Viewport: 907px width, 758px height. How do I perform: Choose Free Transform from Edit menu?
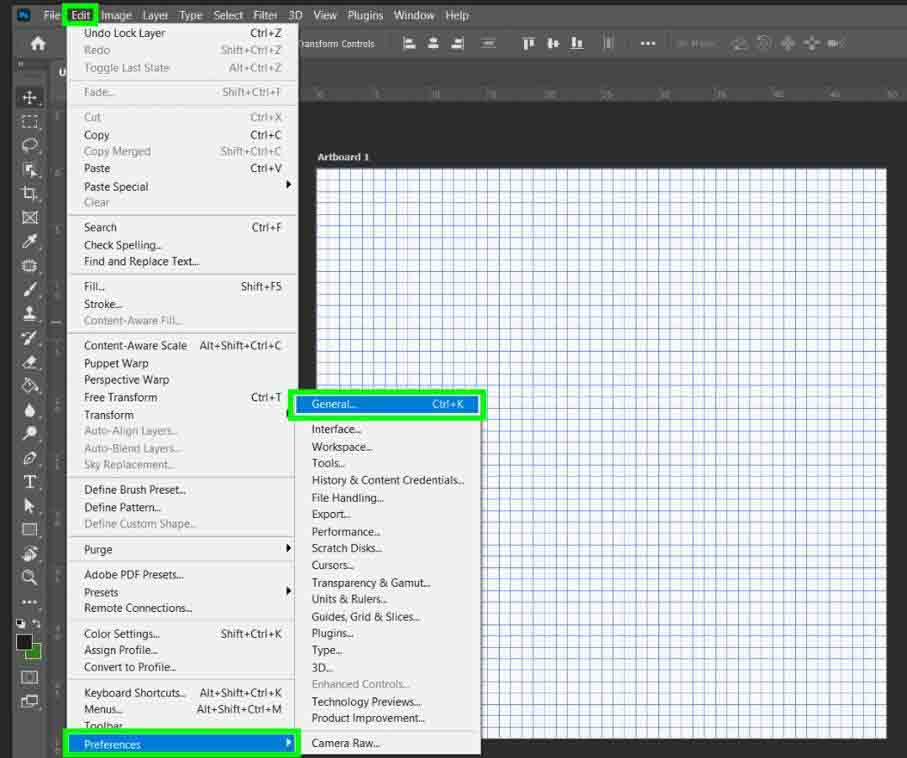pos(182,397)
